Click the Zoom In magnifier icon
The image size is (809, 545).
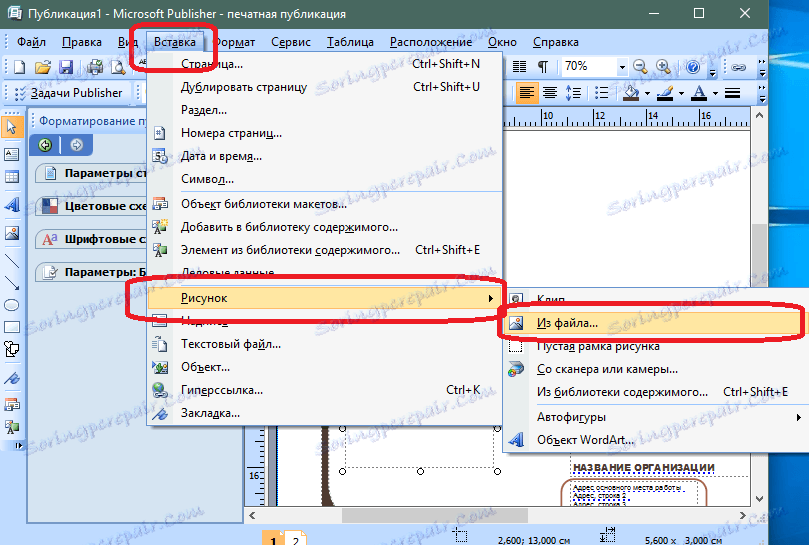[x=663, y=67]
